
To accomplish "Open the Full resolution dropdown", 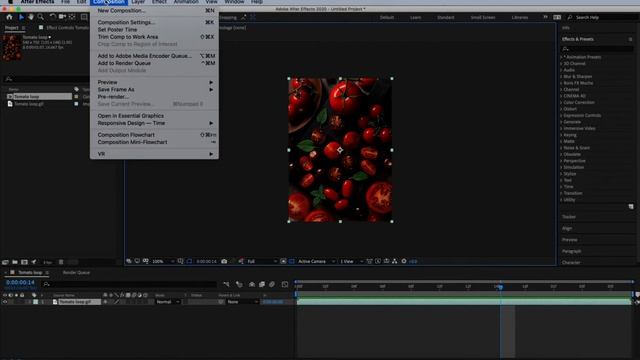I will 262,261.
